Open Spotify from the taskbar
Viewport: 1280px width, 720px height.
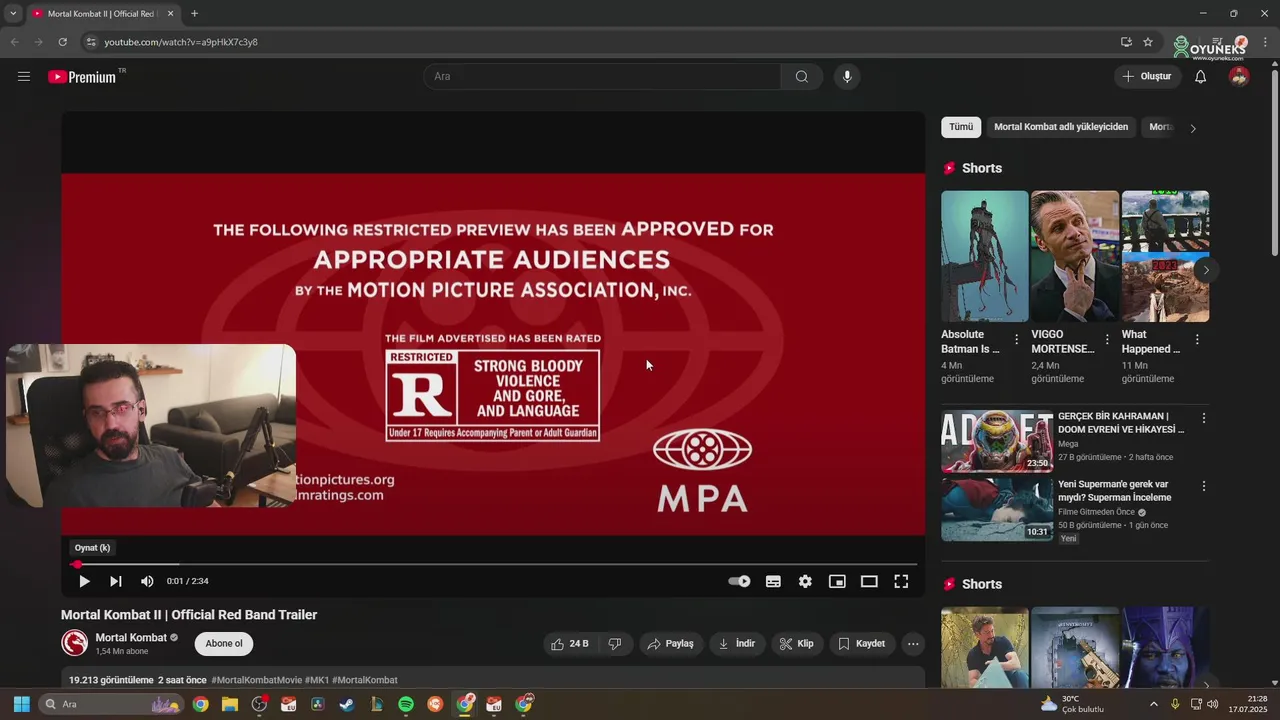click(405, 704)
